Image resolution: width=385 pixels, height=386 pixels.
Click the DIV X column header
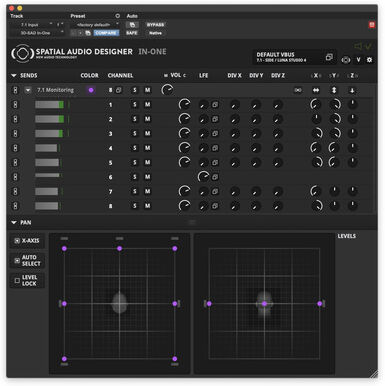click(x=234, y=76)
